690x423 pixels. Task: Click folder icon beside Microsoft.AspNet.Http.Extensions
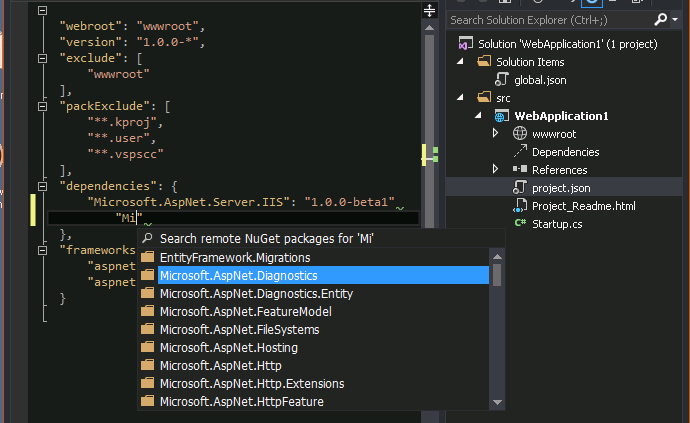(x=147, y=383)
